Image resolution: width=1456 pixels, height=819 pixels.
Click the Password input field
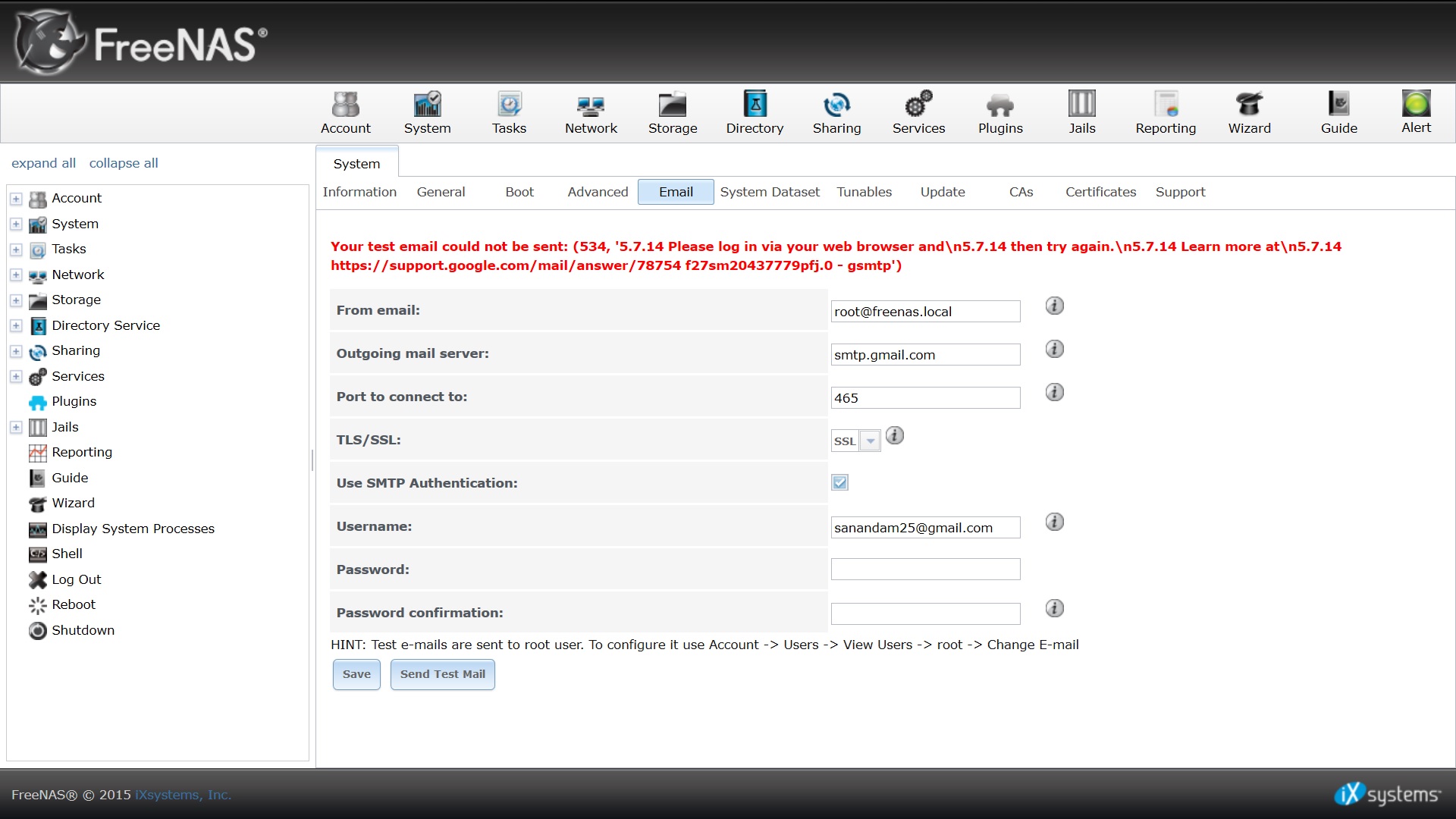(925, 570)
